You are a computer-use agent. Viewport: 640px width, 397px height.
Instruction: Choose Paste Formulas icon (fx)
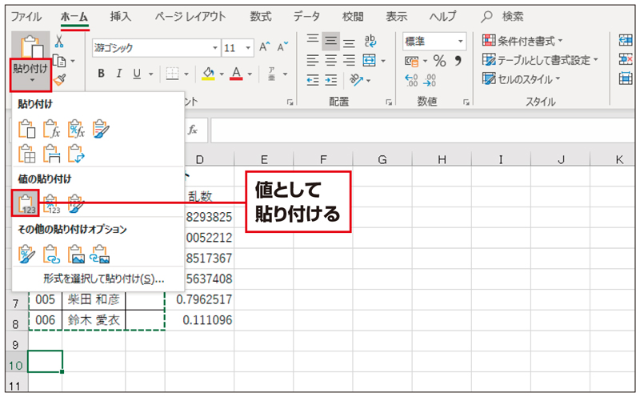[x=51, y=129]
